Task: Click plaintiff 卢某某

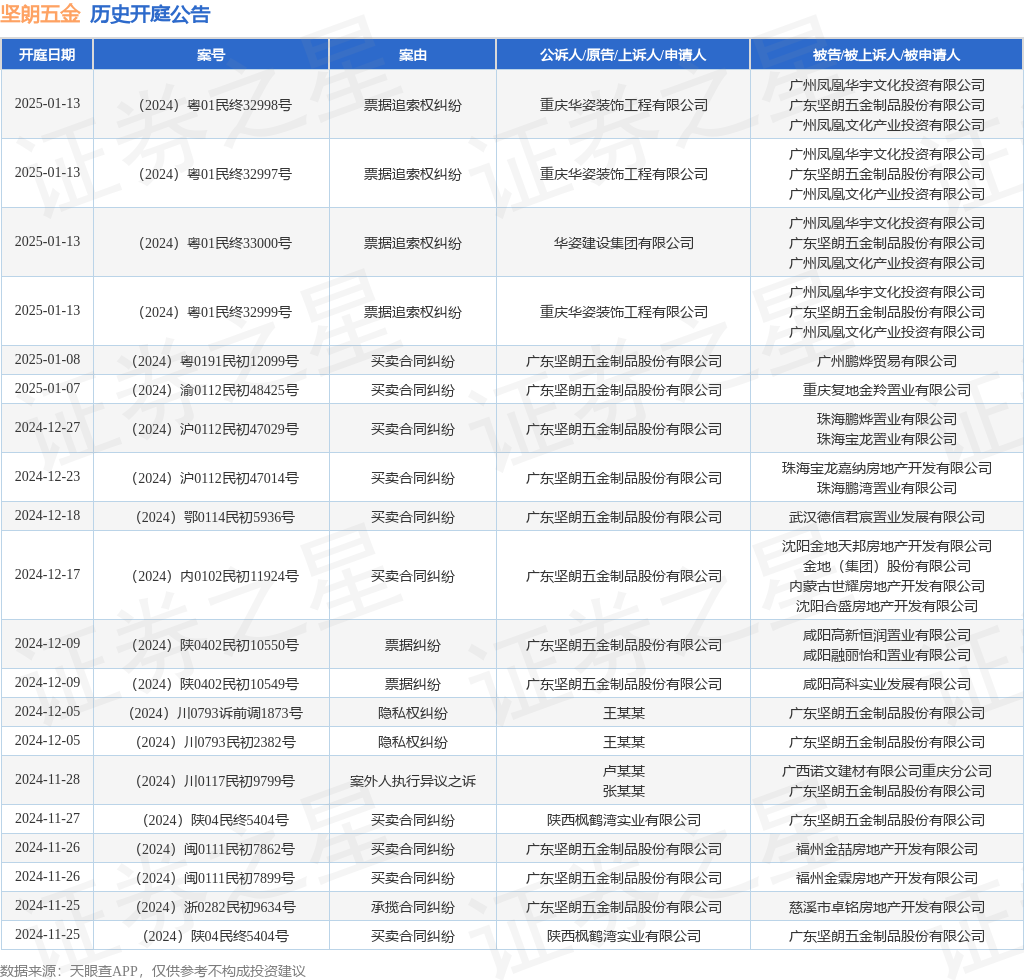Action: click(624, 771)
